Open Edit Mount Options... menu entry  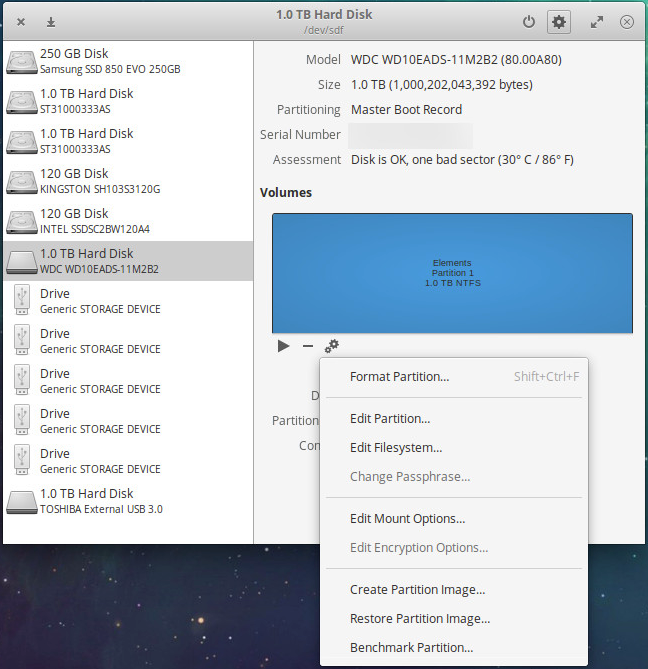click(x=454, y=519)
